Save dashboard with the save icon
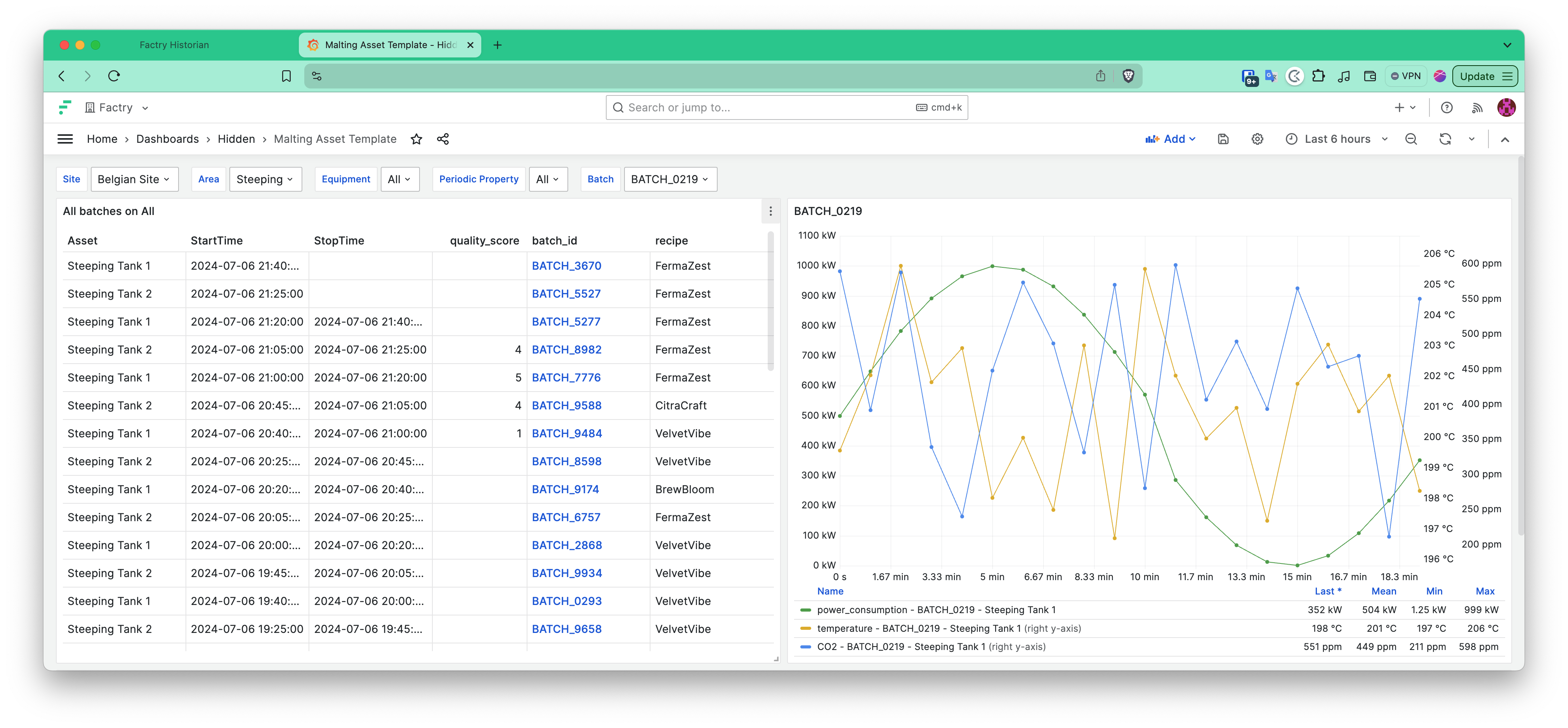This screenshot has height=728, width=1568. click(x=1223, y=139)
